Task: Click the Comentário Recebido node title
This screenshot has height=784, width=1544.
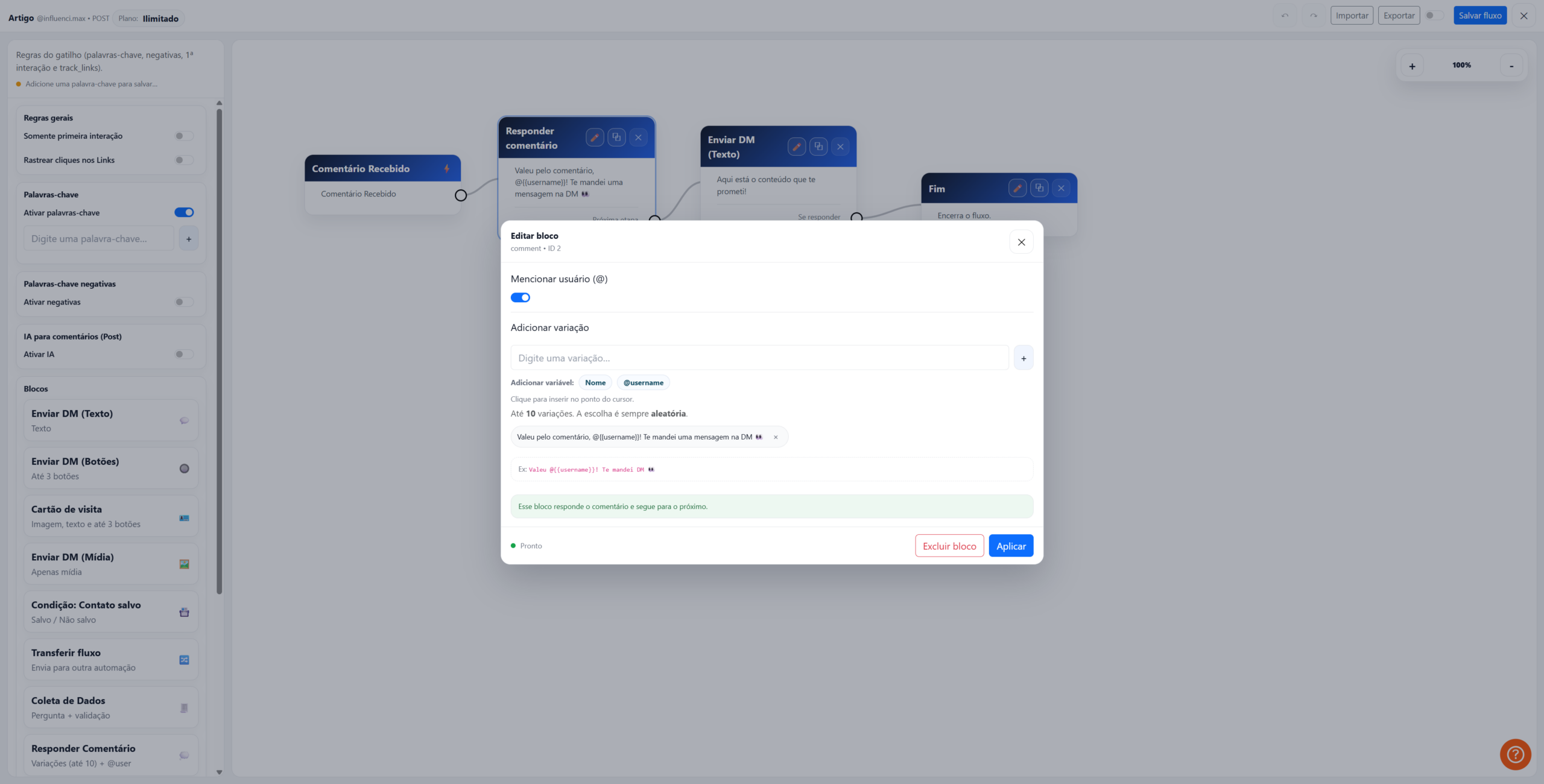Action: pyautogui.click(x=361, y=169)
